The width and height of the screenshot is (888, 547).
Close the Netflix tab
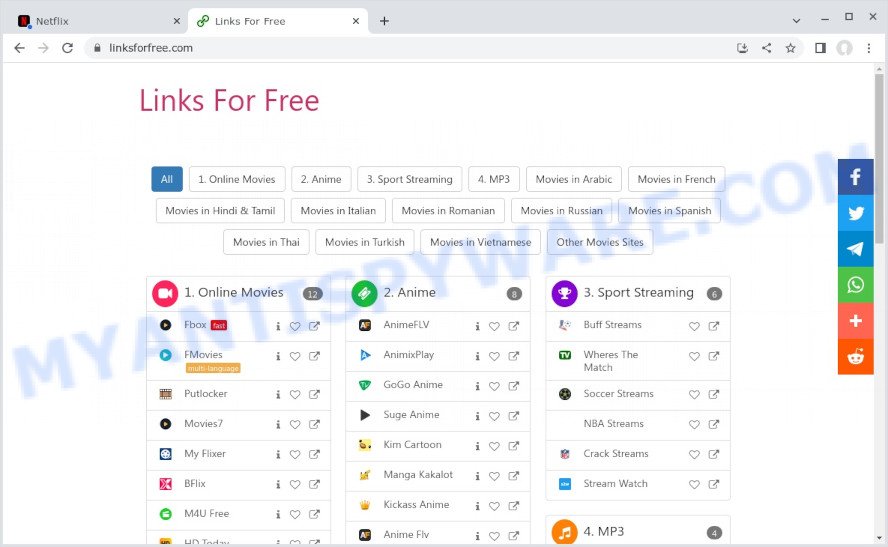[177, 21]
